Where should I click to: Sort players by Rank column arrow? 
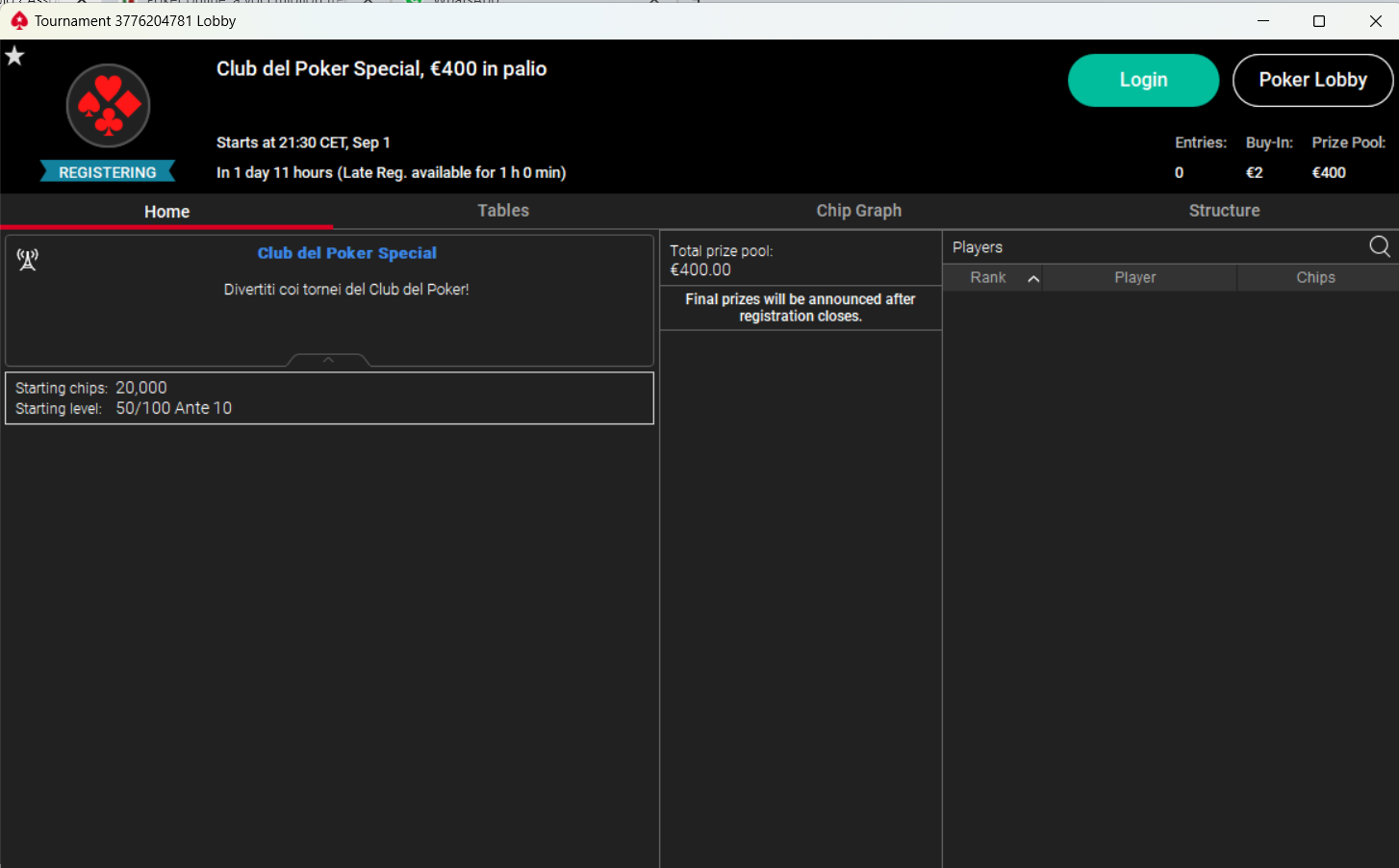click(x=1033, y=278)
